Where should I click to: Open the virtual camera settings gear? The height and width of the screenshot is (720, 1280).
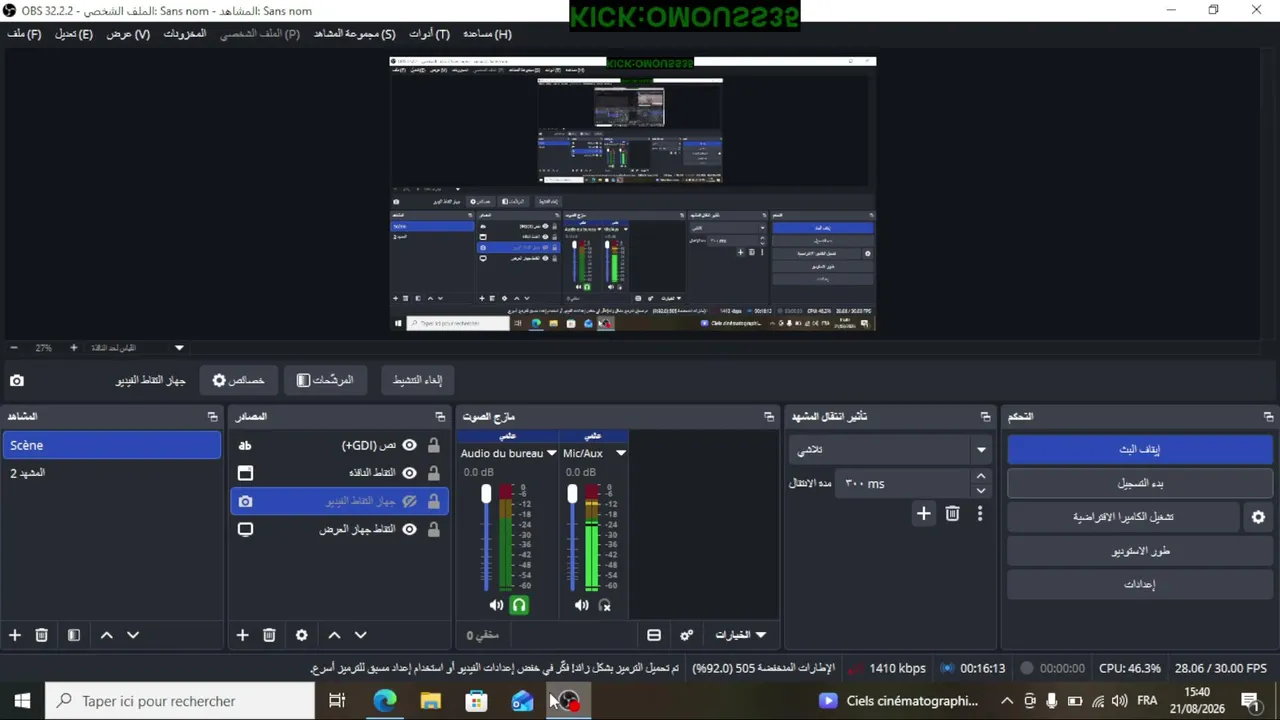click(1259, 517)
